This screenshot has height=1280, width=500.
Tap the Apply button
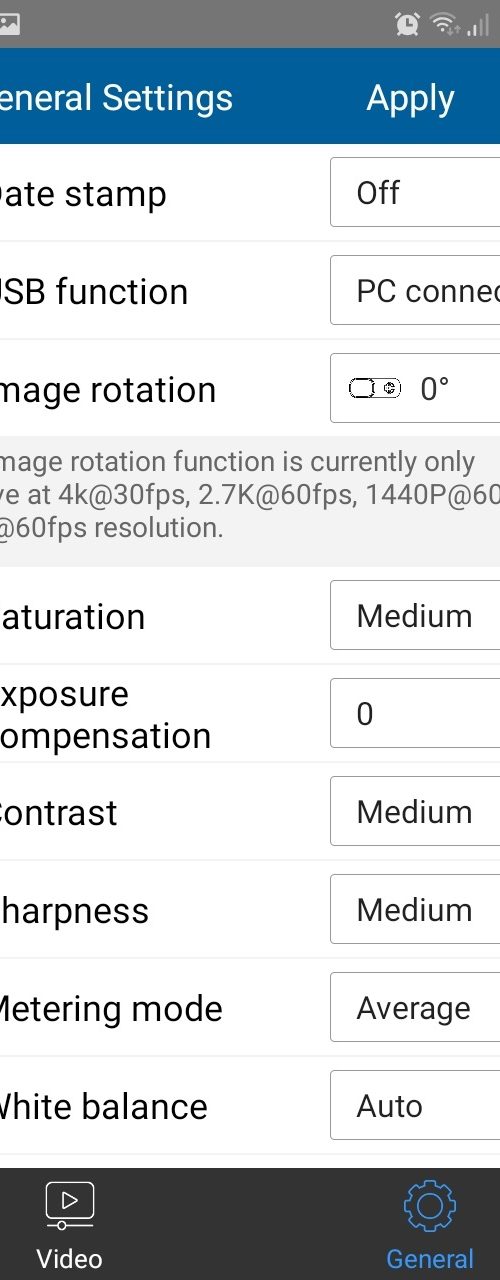[410, 98]
